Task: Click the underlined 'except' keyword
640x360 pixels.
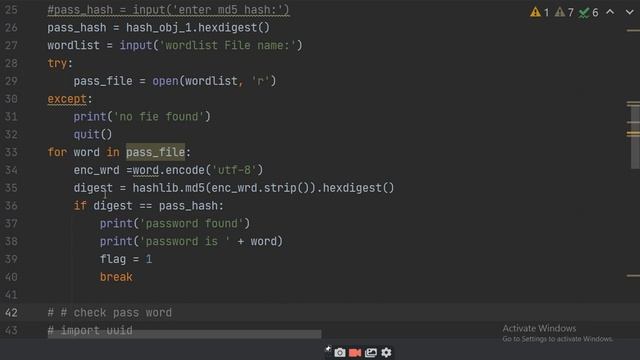Action: (x=67, y=99)
